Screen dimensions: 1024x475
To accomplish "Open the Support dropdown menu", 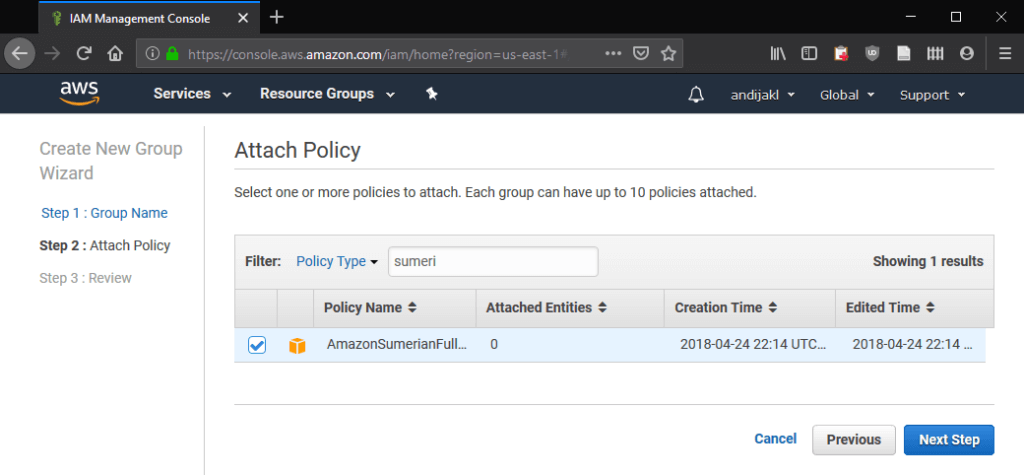I will (932, 95).
